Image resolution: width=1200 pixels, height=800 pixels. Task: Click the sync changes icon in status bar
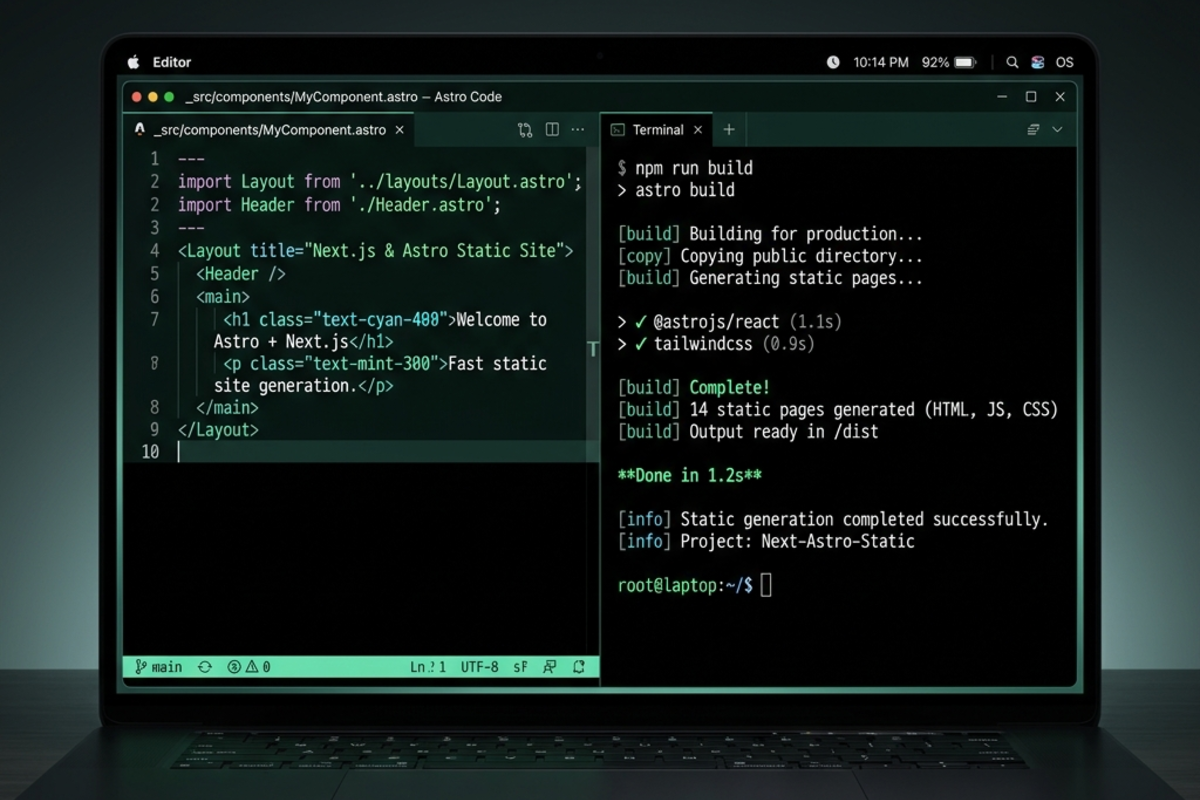tap(205, 667)
